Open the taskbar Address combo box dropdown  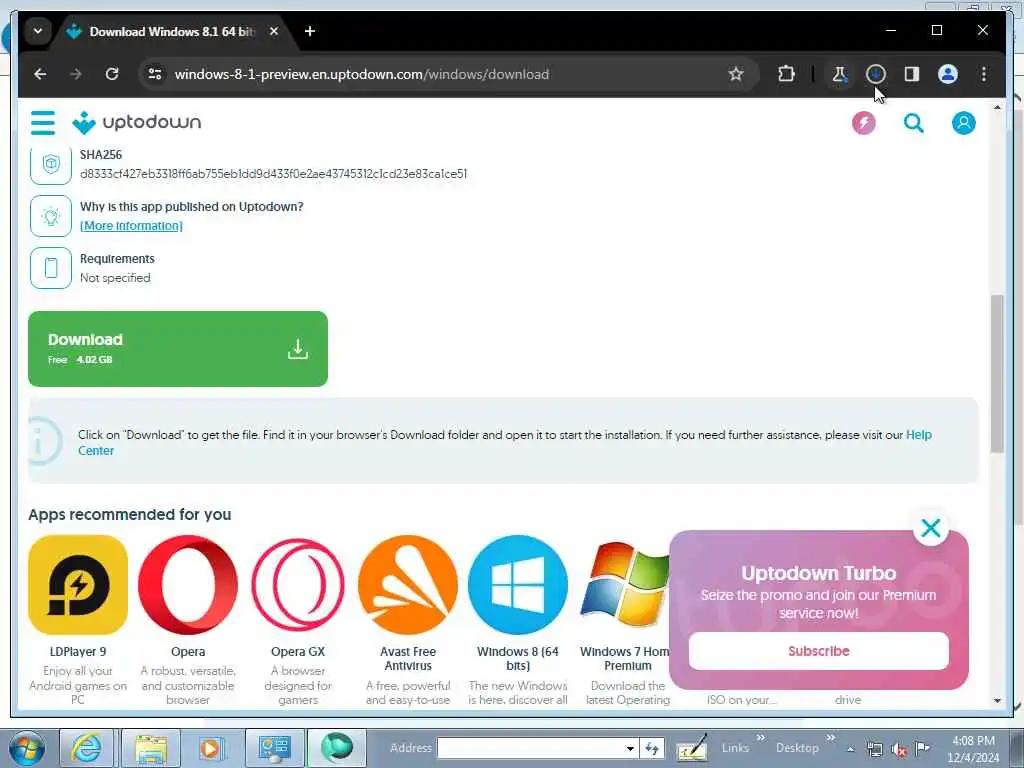click(x=630, y=748)
